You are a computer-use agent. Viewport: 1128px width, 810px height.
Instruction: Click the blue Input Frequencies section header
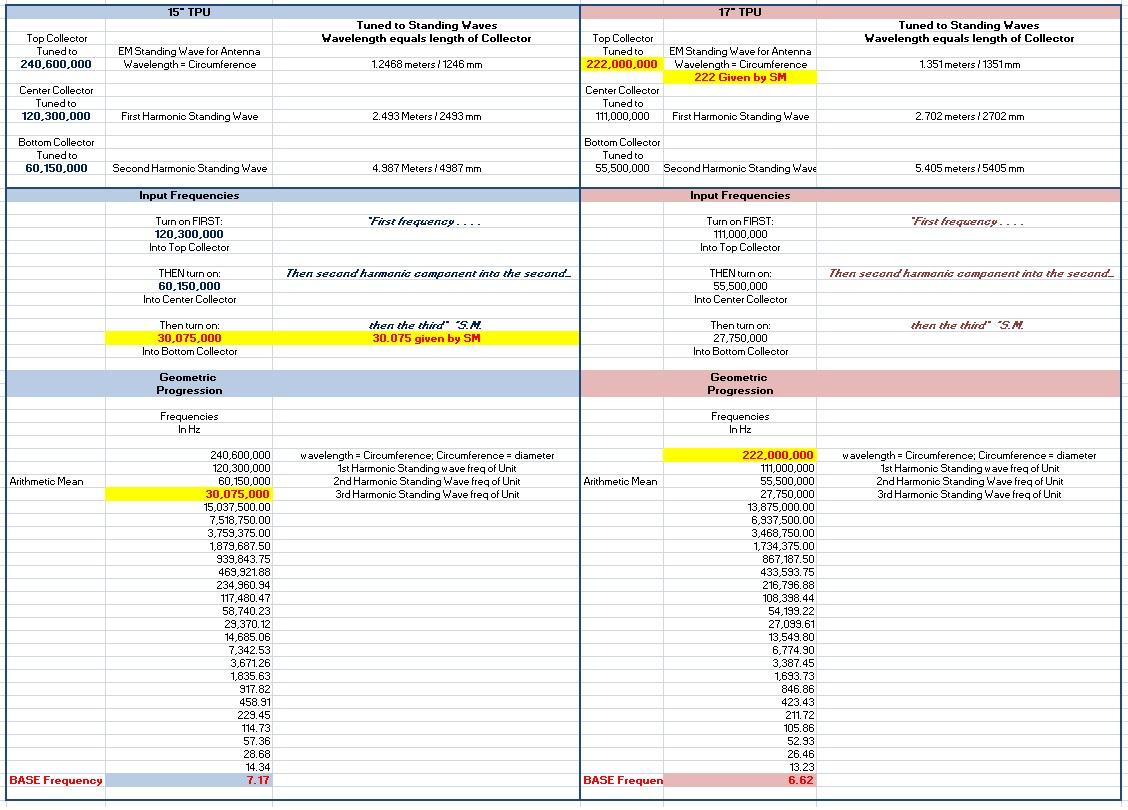(x=189, y=195)
